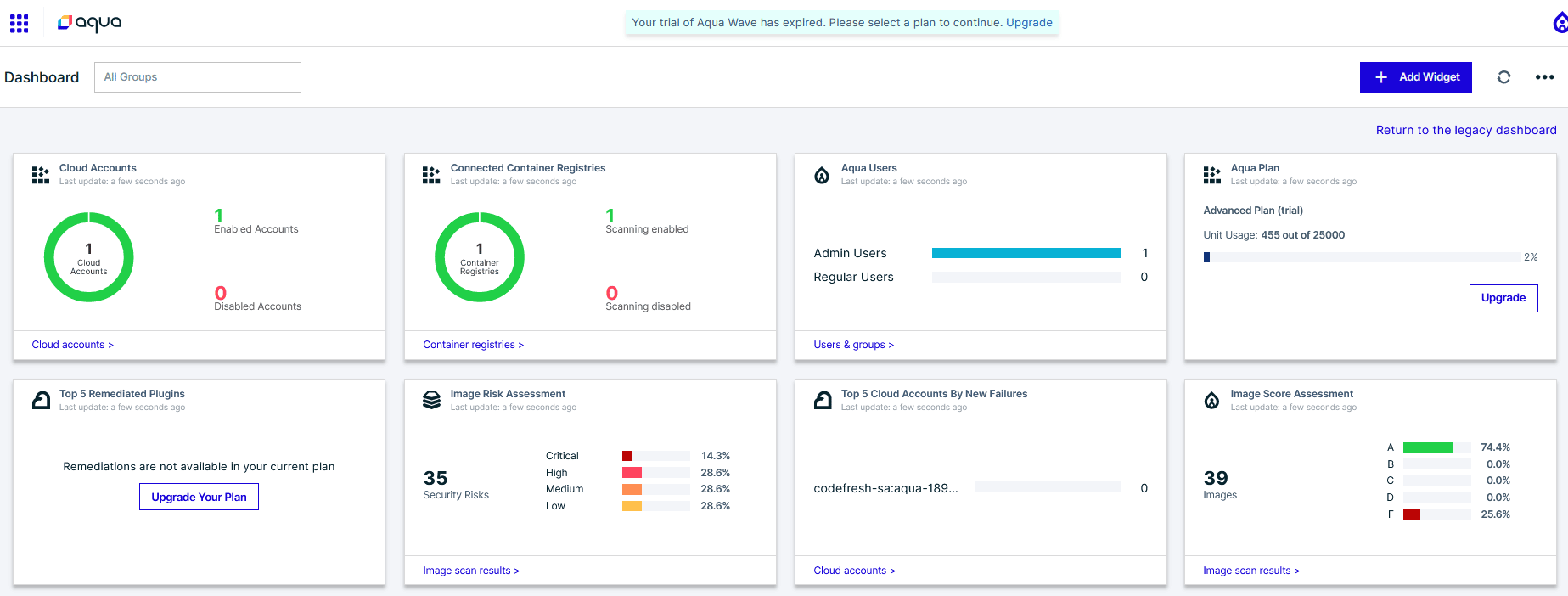Click the Medium risk orange bar
Viewport: 1568px width, 596px height.
click(632, 489)
